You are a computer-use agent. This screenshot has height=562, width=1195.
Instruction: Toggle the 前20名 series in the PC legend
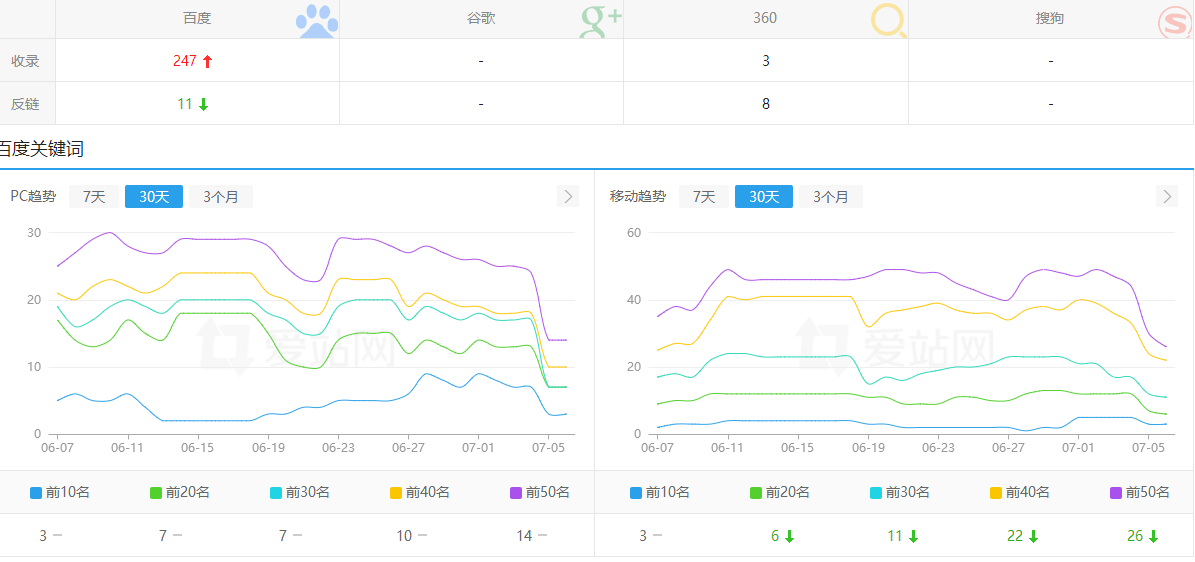pos(179,493)
